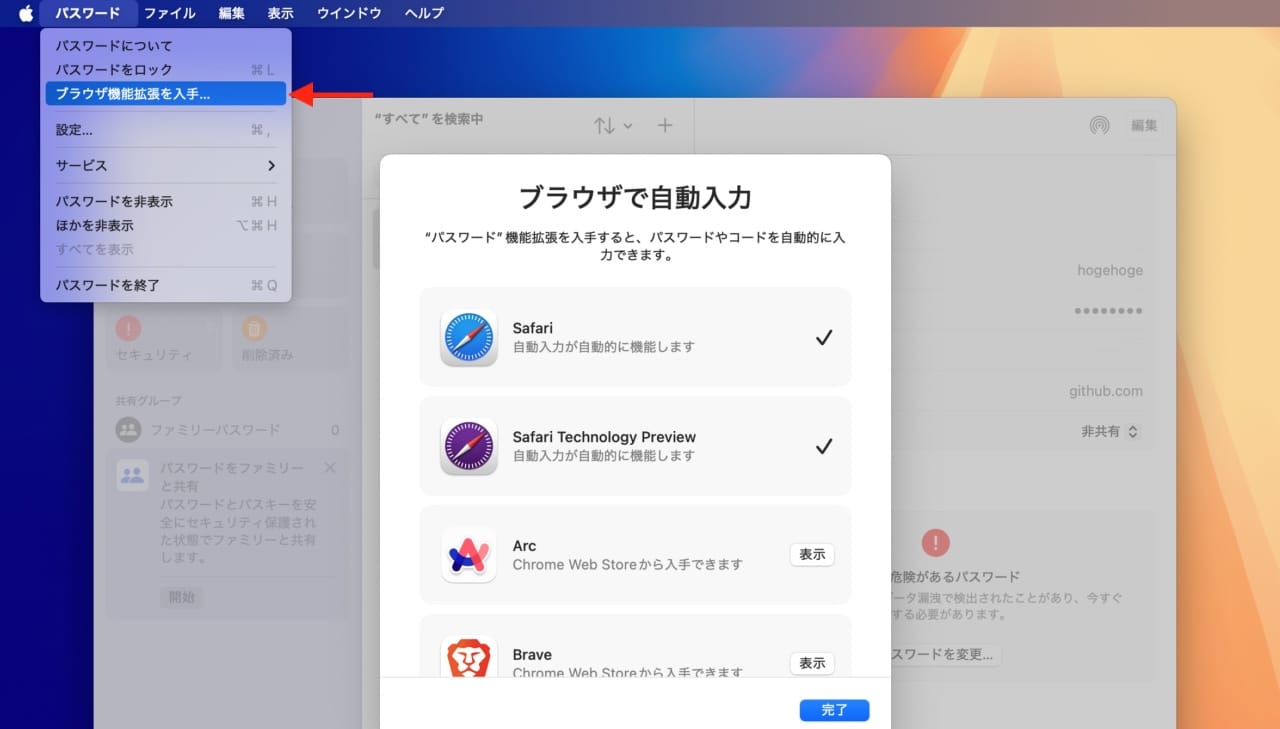Click the Brave browser icon
1280x729 pixels.
(x=469, y=657)
